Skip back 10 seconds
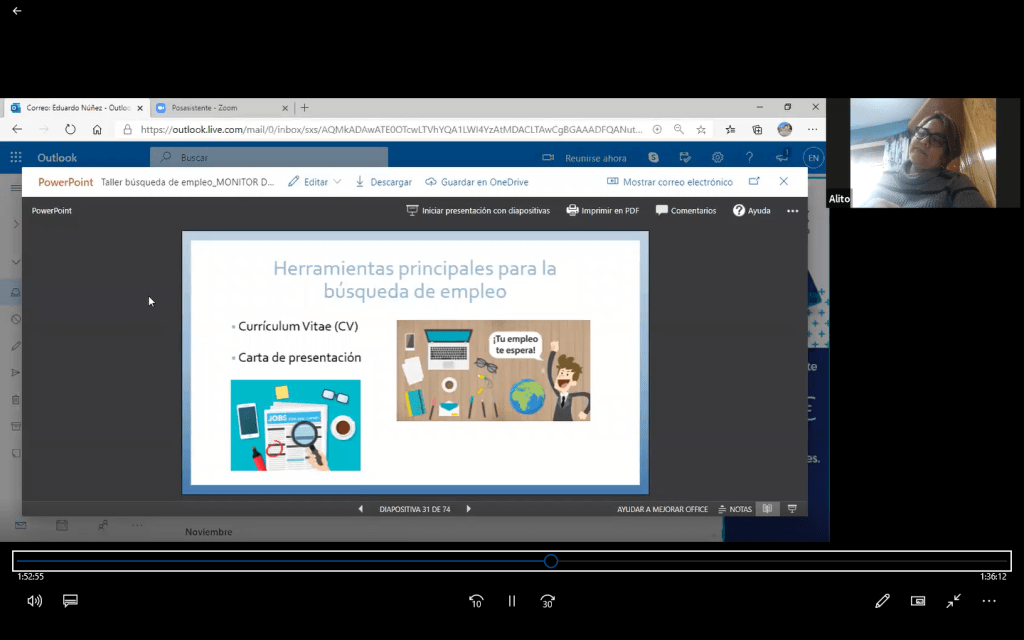The height and width of the screenshot is (640, 1024). (x=476, y=601)
